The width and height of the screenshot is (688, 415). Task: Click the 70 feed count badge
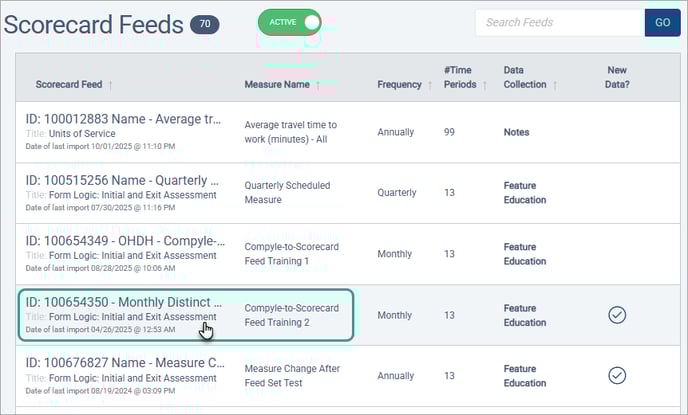pos(207,24)
